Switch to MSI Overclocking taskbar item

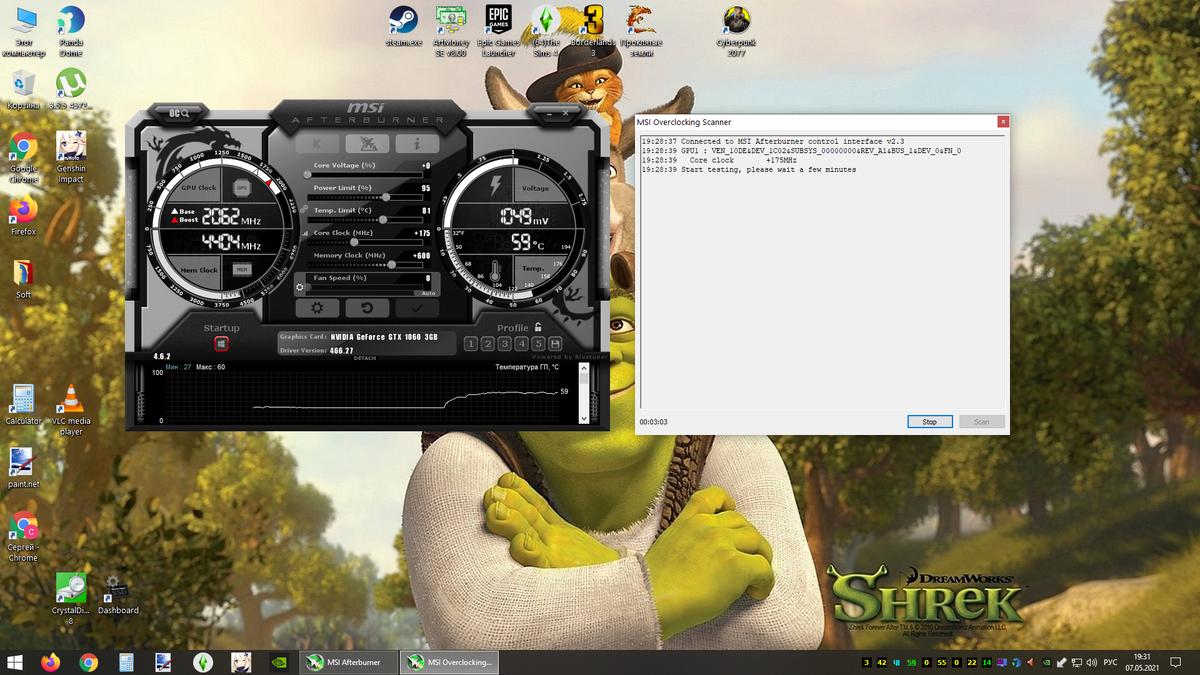[x=449, y=662]
